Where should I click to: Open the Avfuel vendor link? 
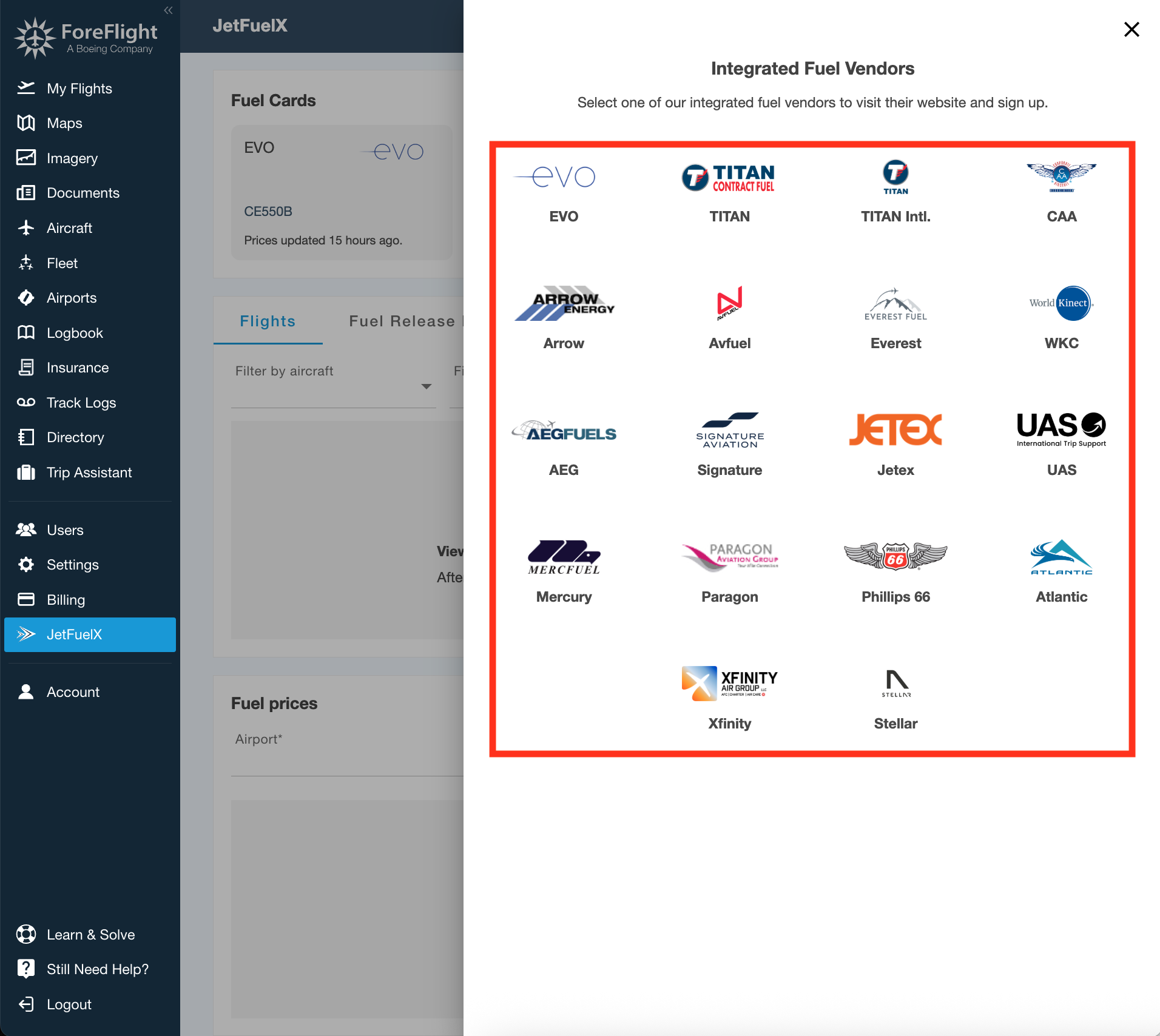click(729, 320)
